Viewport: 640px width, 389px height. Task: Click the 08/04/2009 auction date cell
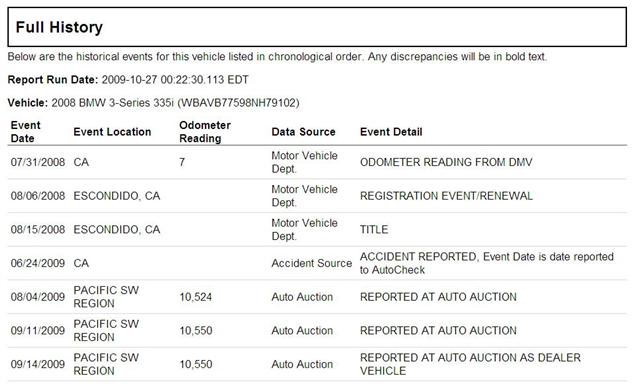pyautogui.click(x=38, y=297)
